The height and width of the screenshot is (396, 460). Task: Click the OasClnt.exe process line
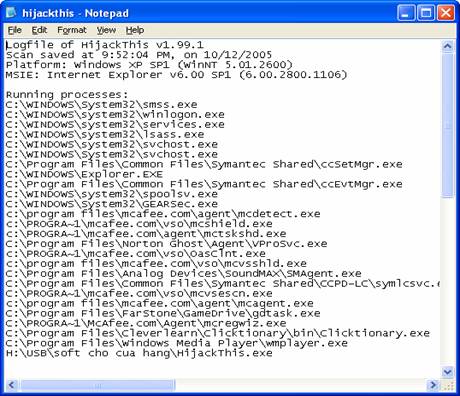135,254
